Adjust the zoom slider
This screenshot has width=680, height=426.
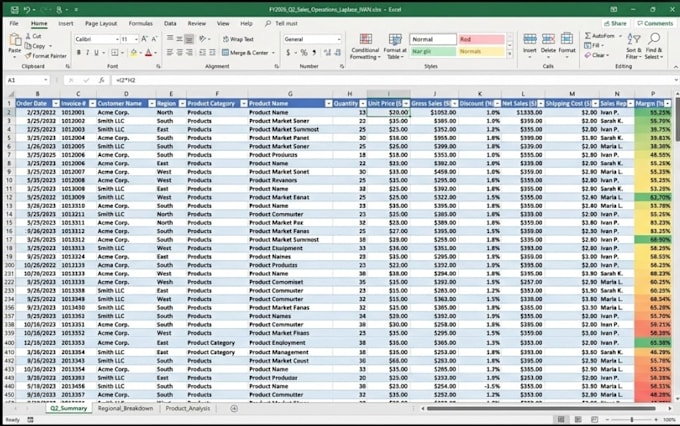tap(632, 420)
